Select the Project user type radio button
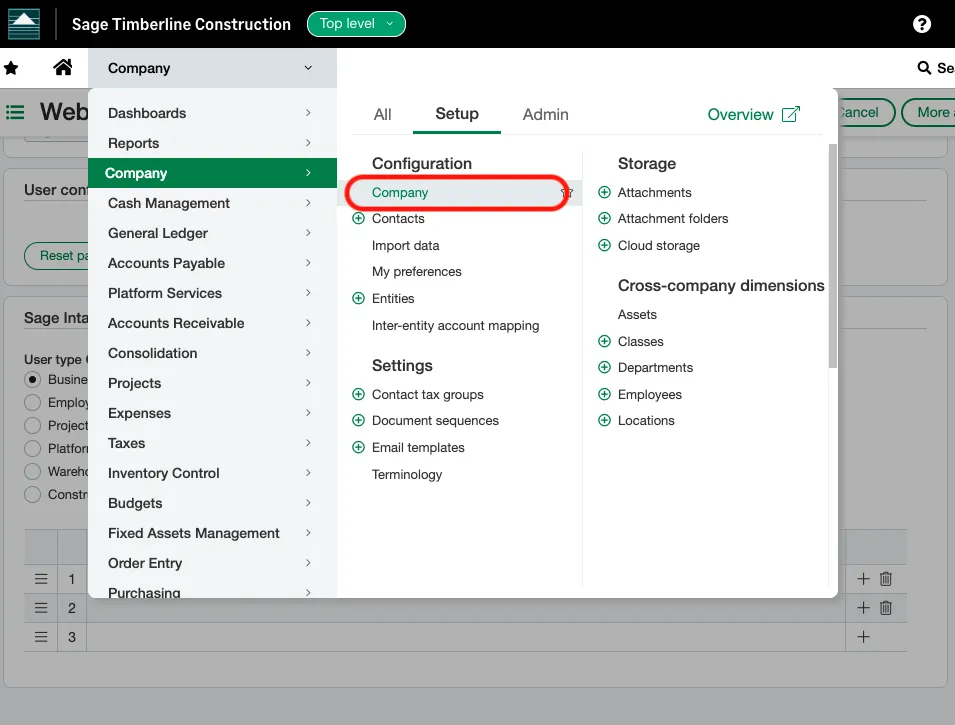Viewport: 955px width, 725px height. (x=32, y=425)
